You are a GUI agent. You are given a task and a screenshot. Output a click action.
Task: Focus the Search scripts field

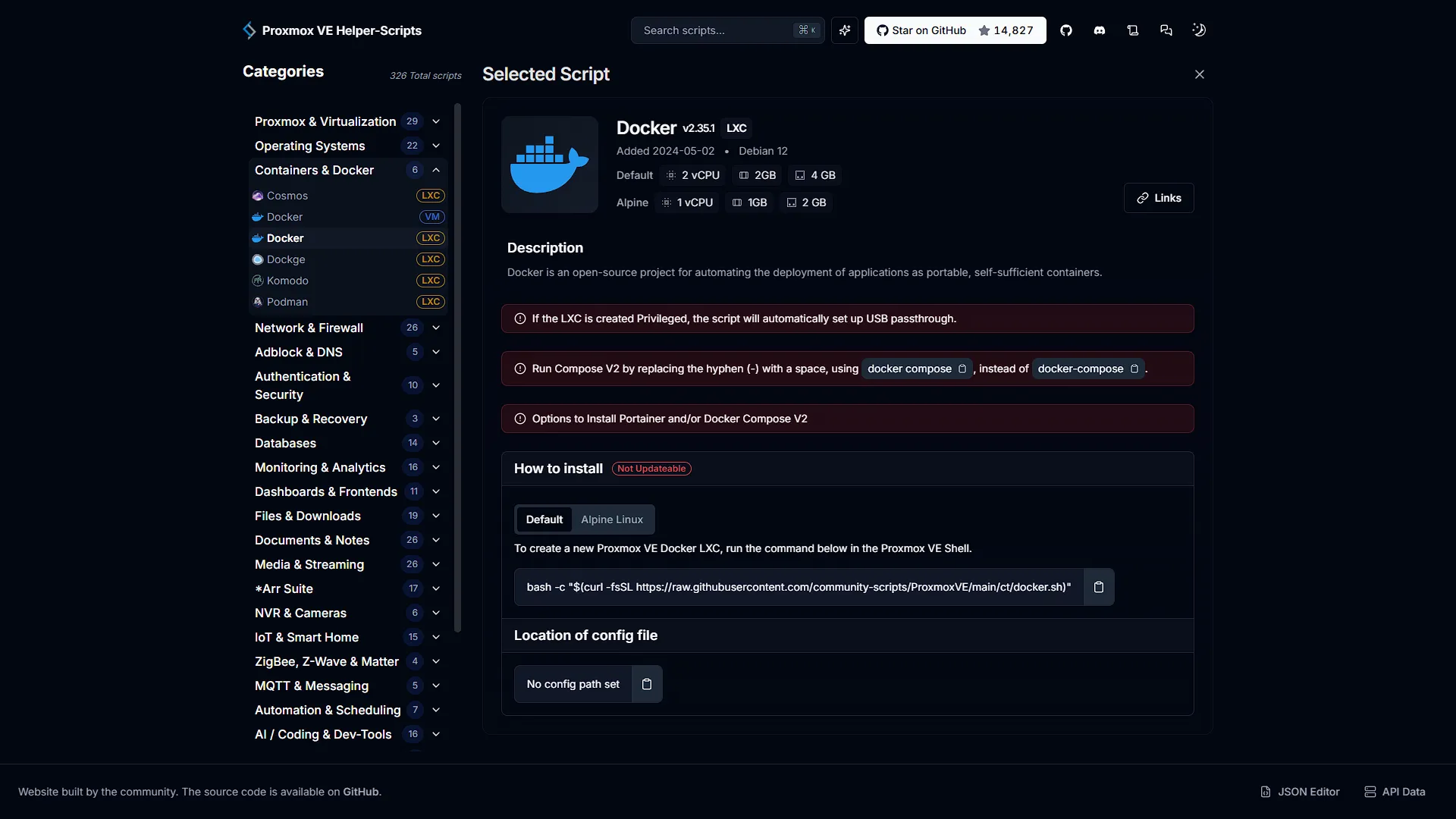[727, 30]
